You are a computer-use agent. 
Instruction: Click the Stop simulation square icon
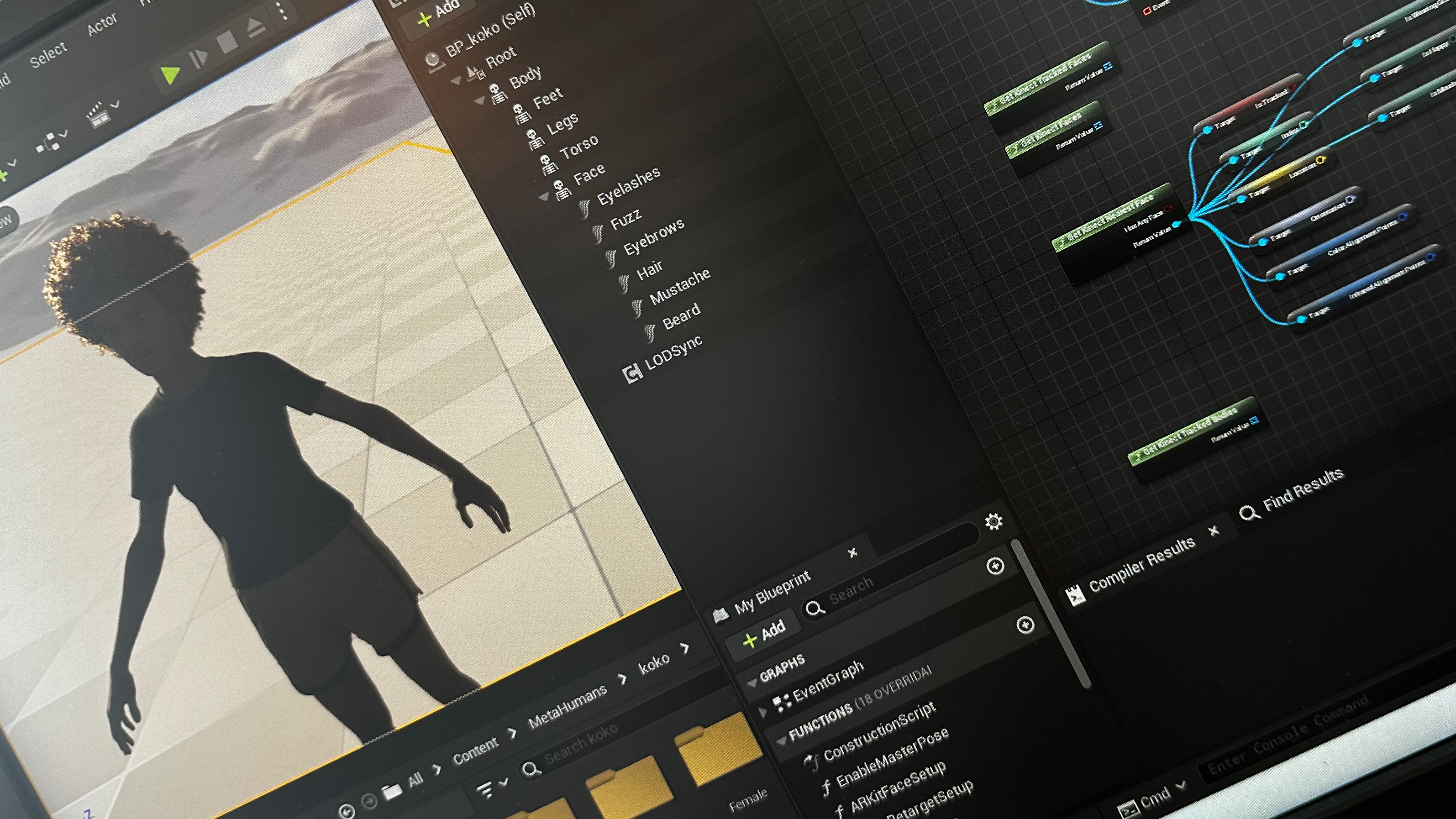coord(227,43)
